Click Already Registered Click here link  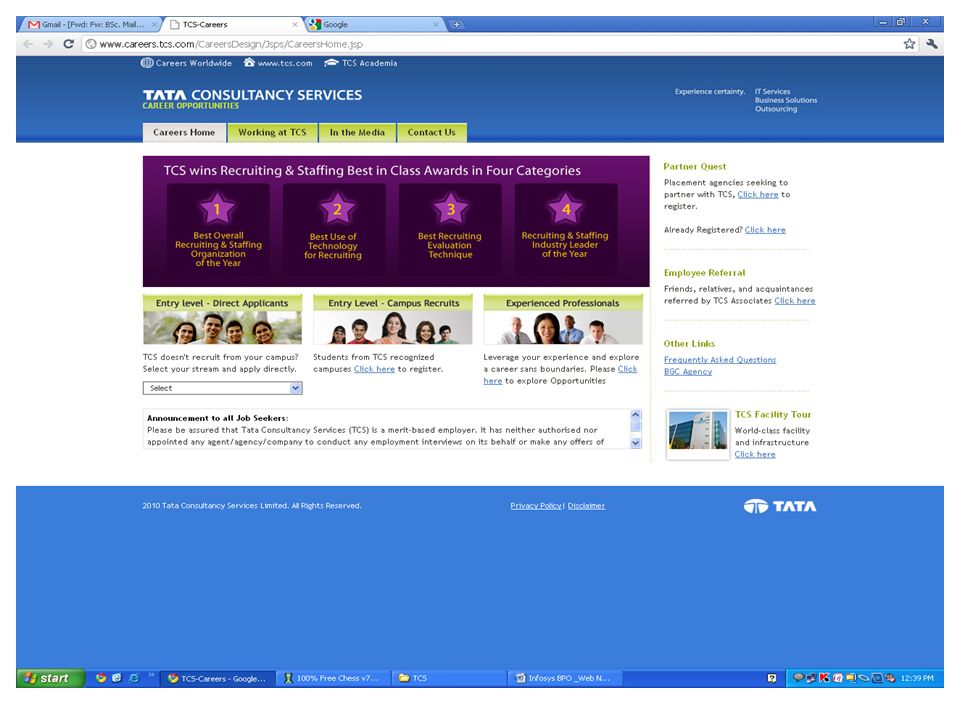(x=765, y=230)
